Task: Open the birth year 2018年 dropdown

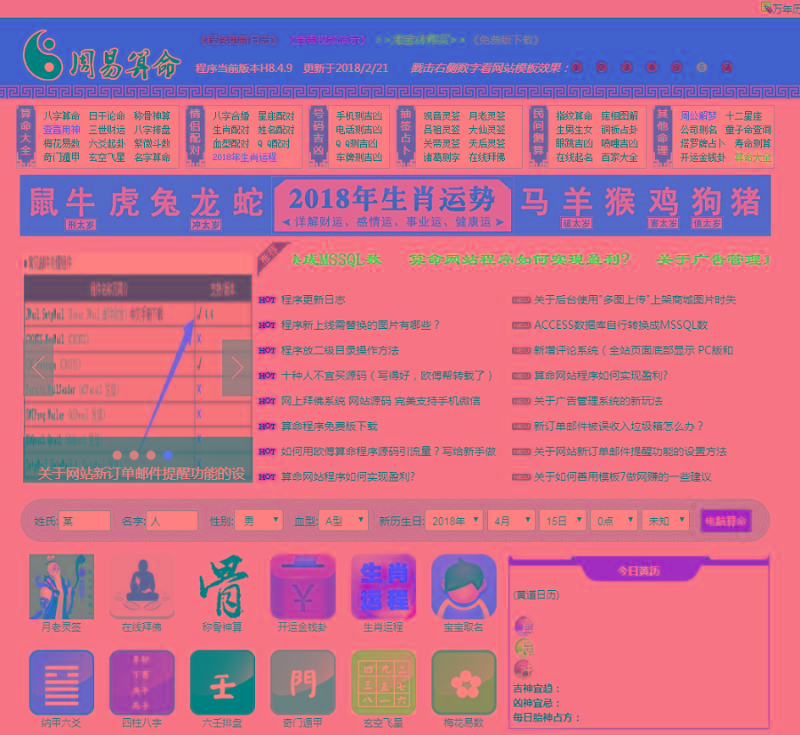Action: (x=452, y=520)
